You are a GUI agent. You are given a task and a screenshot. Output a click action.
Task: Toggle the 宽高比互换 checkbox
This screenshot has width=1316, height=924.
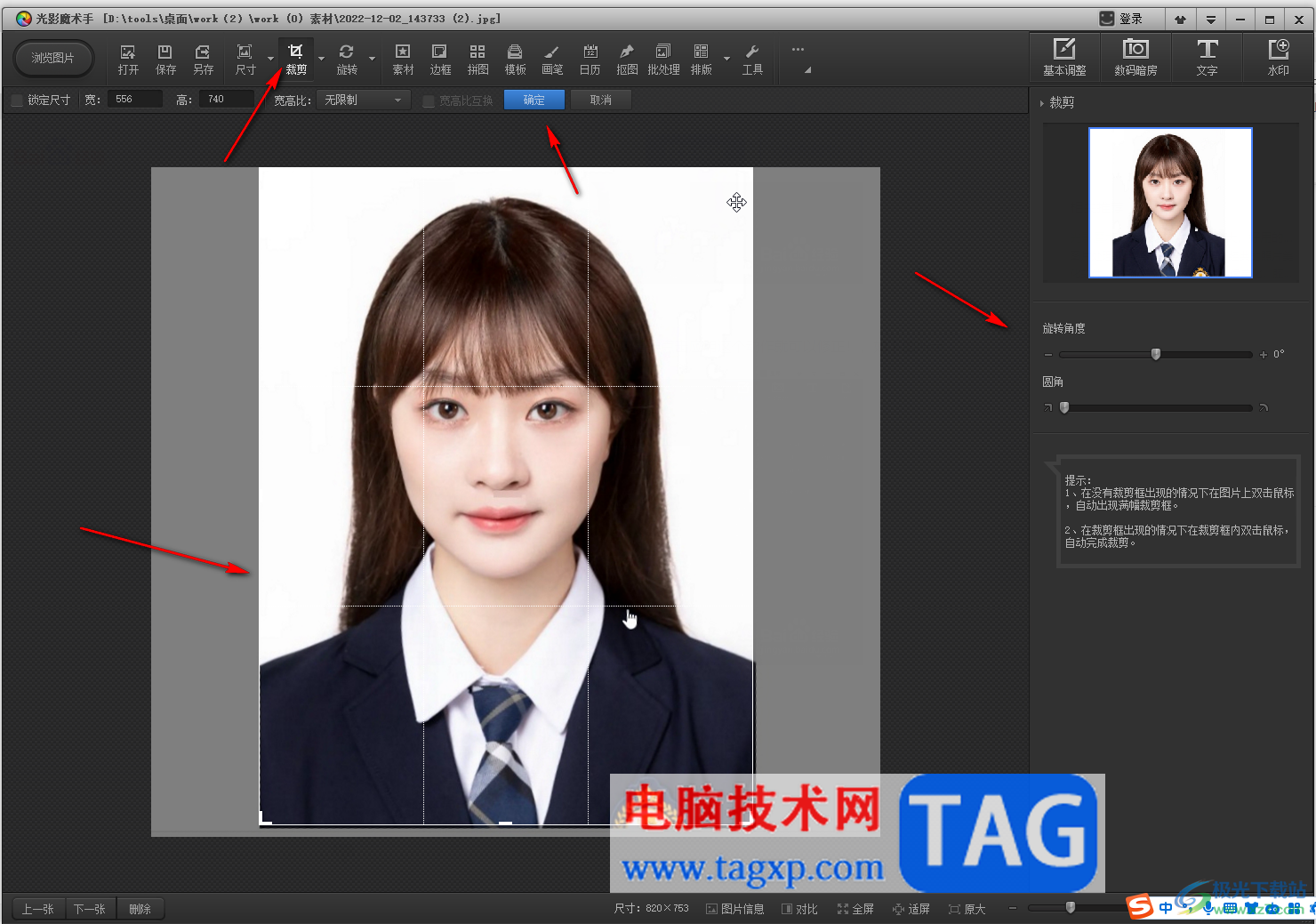(429, 101)
